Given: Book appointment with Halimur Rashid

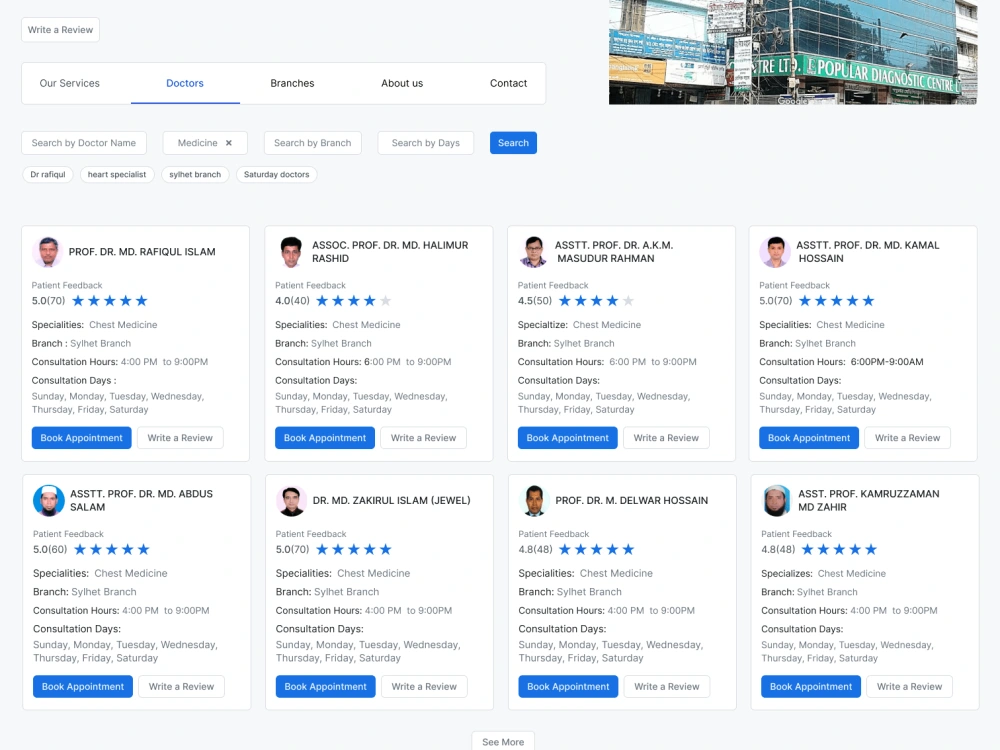Looking at the screenshot, I should tap(325, 438).
